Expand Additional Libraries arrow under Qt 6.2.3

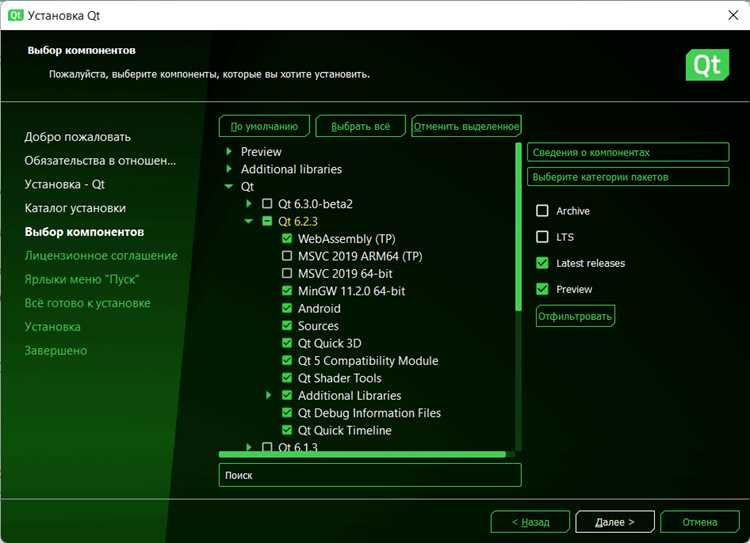268,395
